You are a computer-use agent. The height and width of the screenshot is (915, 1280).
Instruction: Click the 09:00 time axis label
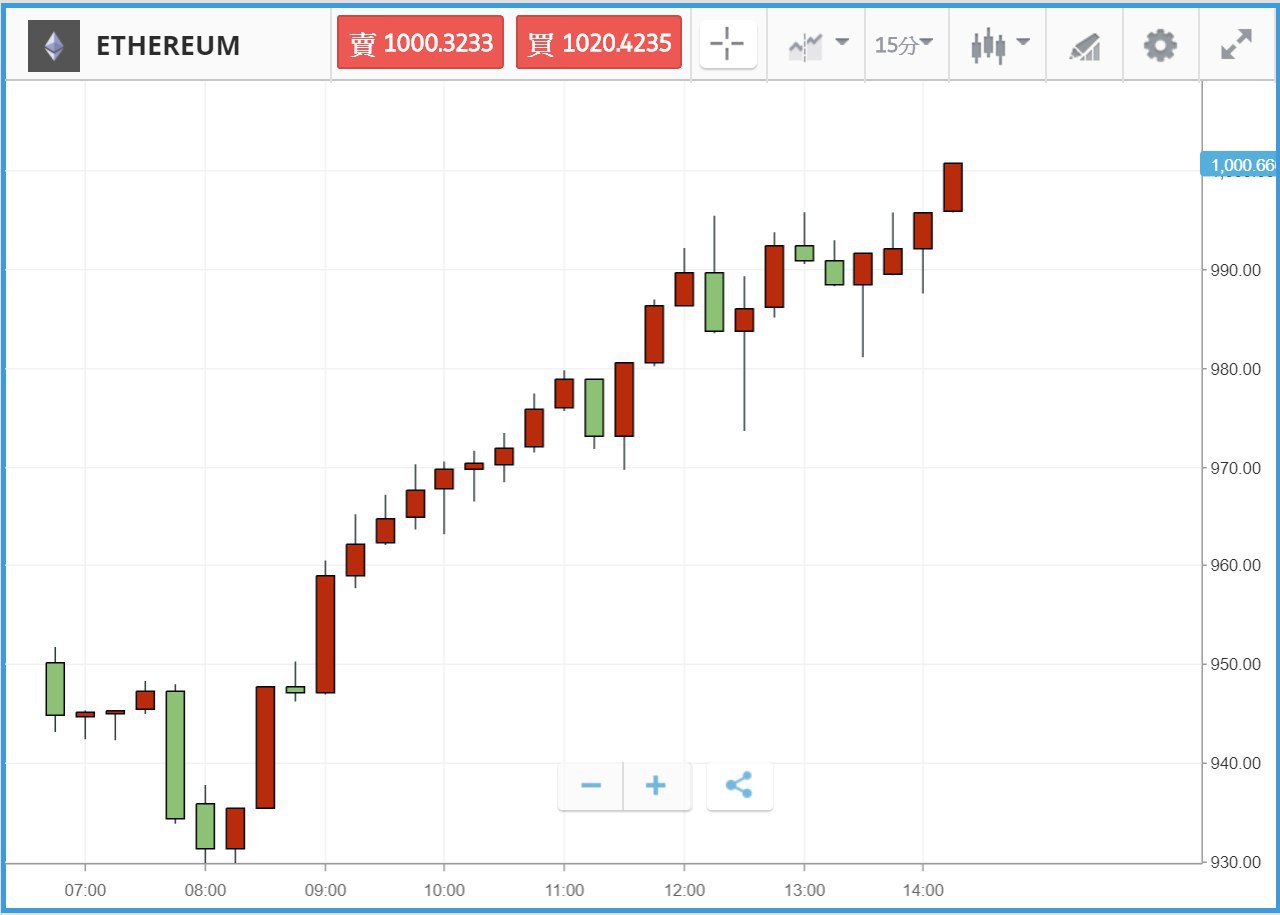click(325, 889)
